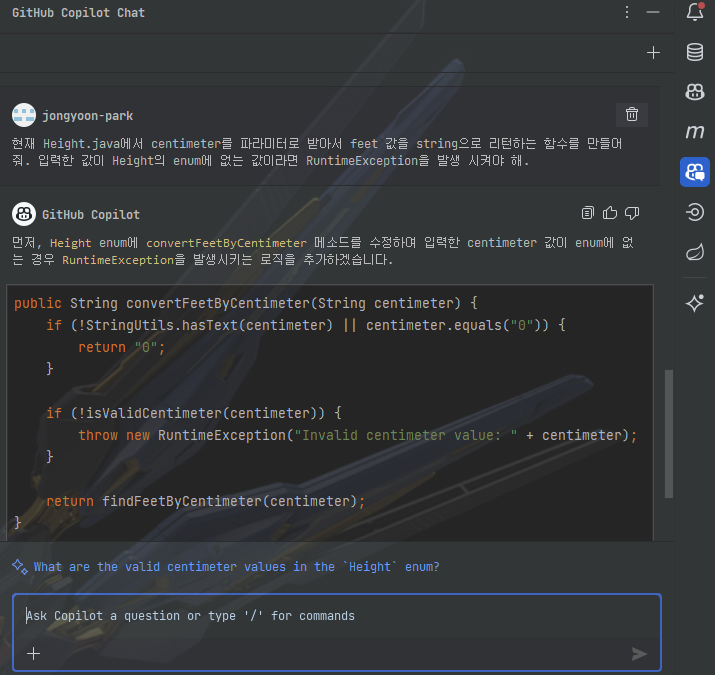Open the Maven tool window icon
Image resolution: width=715 pixels, height=675 pixels.
(695, 132)
